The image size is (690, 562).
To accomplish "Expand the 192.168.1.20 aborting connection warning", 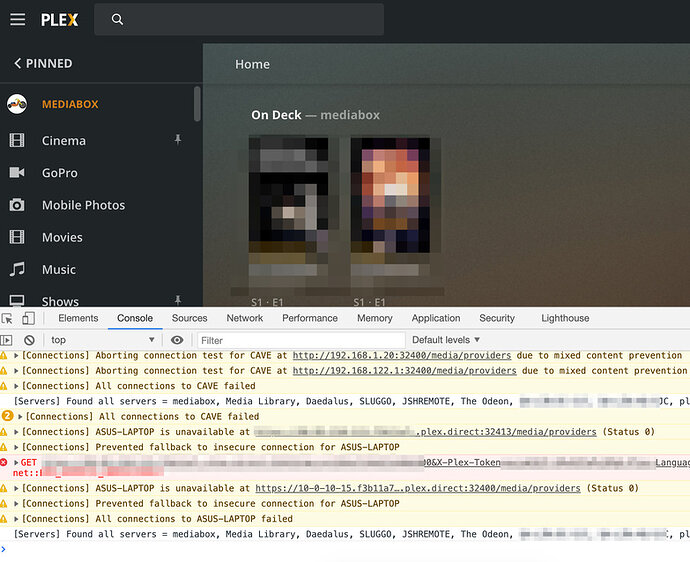I will 16,355.
